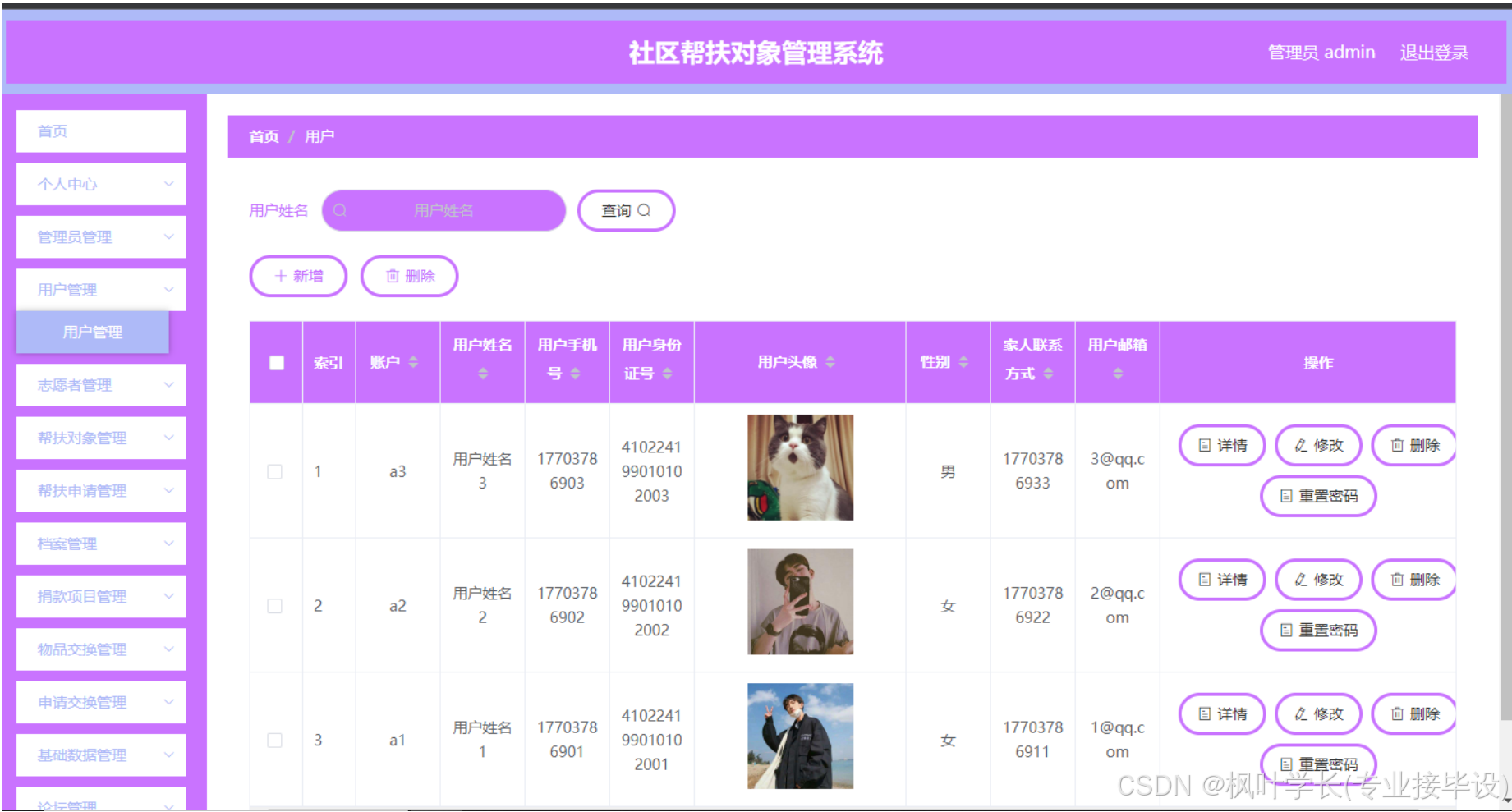Click 删除 for user a1
1512x812 pixels.
pyautogui.click(x=1414, y=714)
